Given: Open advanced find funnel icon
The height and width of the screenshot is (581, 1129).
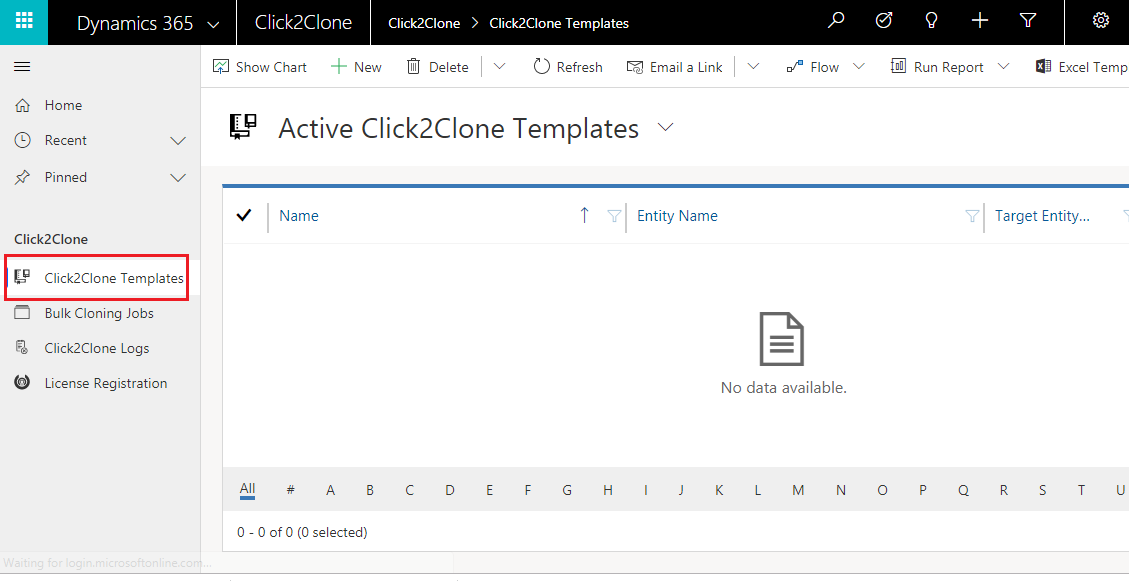Looking at the screenshot, I should pos(1027,21).
